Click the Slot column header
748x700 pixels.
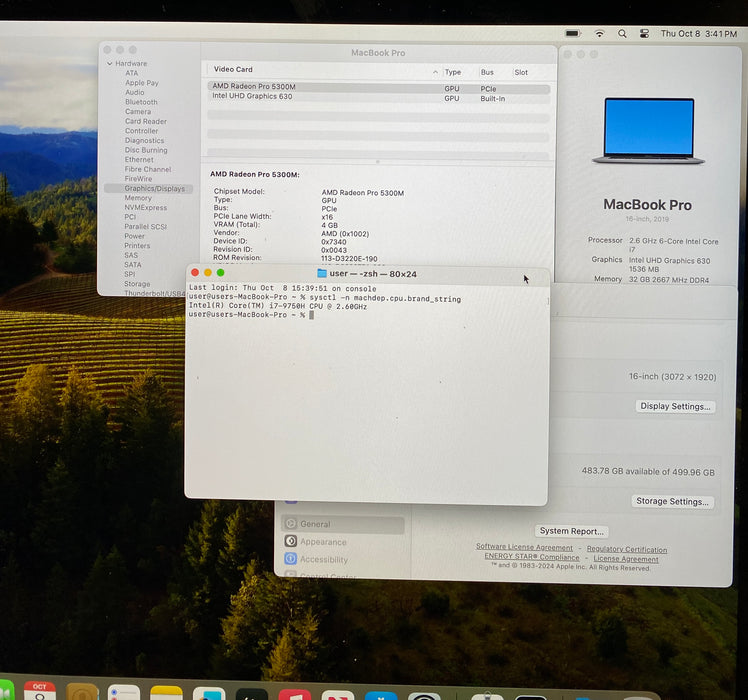(x=521, y=72)
